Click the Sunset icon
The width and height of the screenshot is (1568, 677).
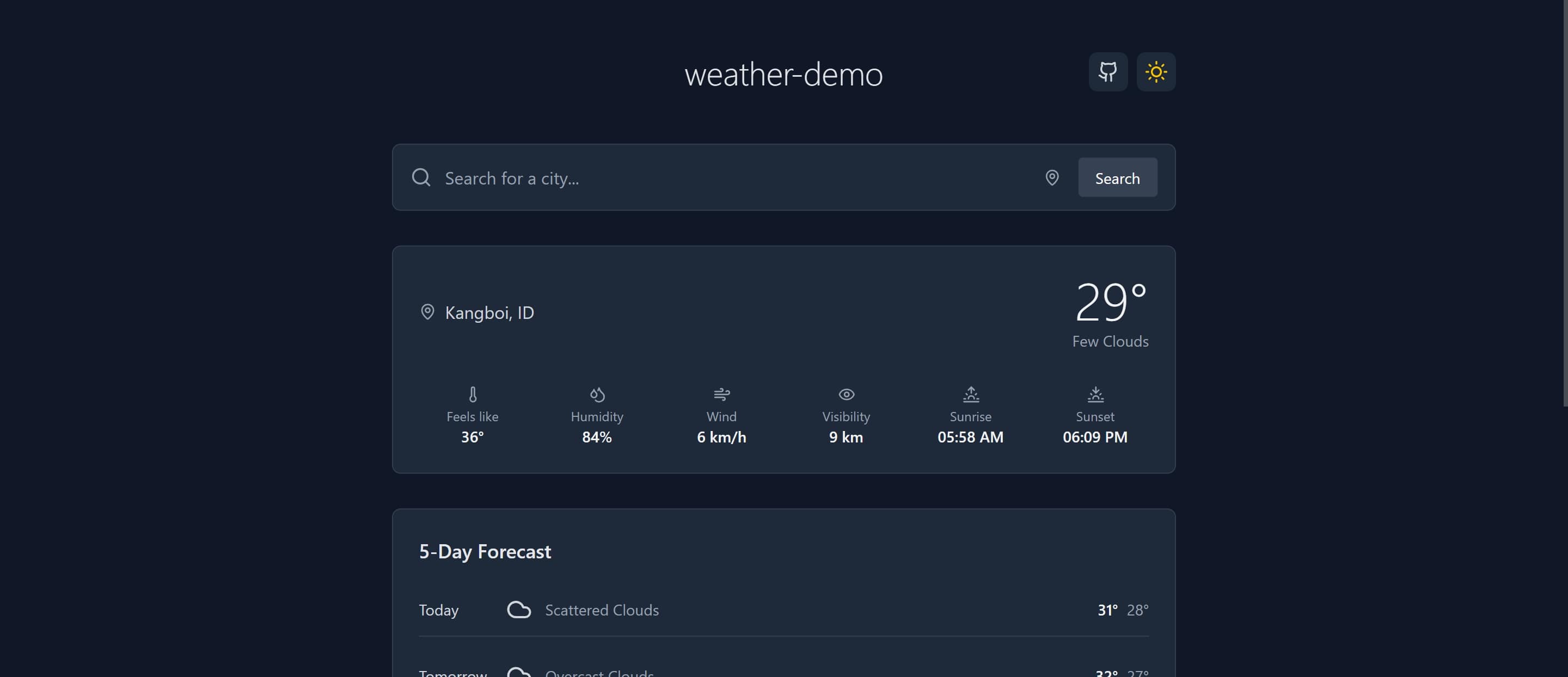point(1095,394)
